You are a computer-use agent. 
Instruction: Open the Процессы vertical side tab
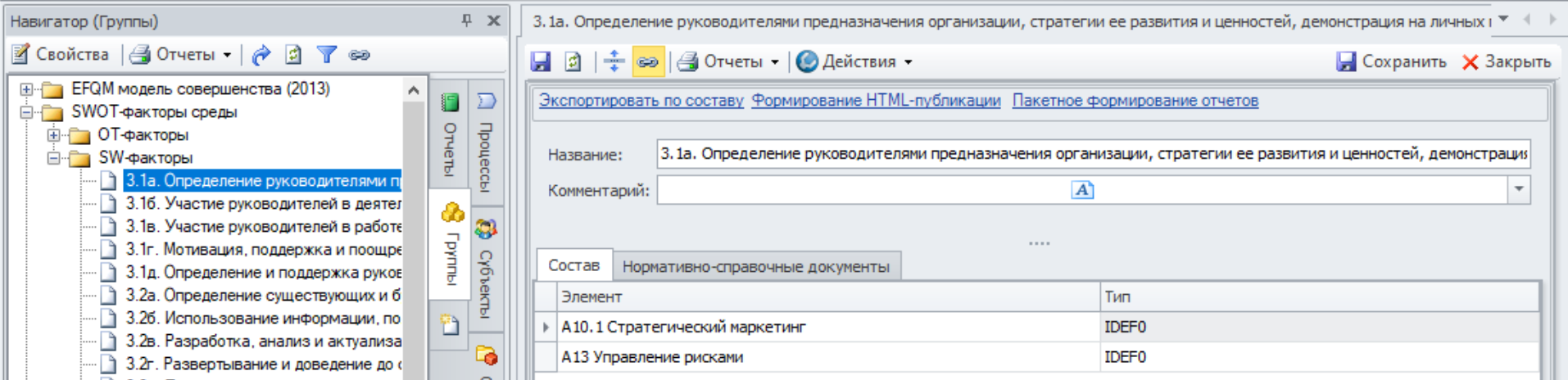pyautogui.click(x=486, y=143)
